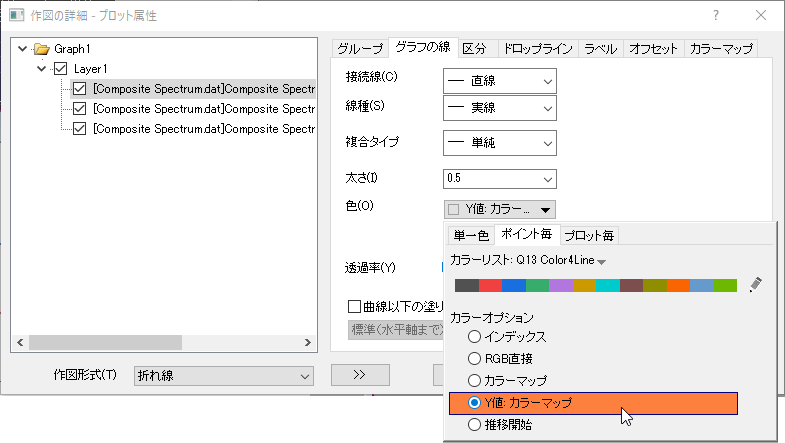
Task: Select the カラーマップ radio option
Action: pyautogui.click(x=474, y=380)
